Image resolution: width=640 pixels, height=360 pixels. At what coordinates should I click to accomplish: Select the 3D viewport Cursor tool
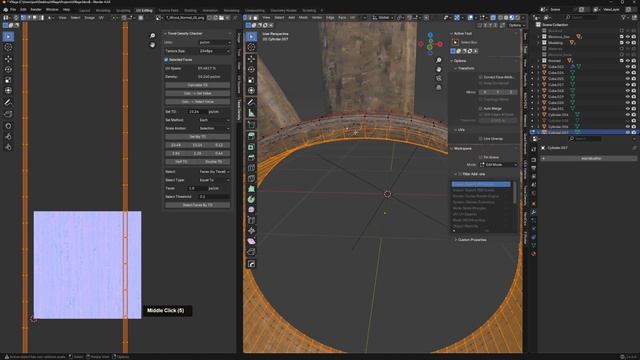[251, 47]
